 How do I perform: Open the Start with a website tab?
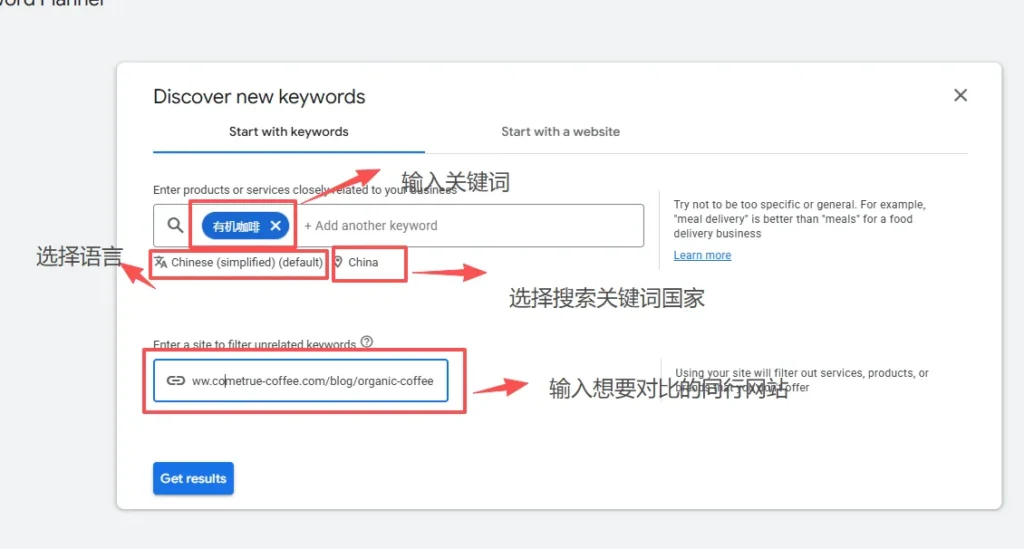pos(560,132)
